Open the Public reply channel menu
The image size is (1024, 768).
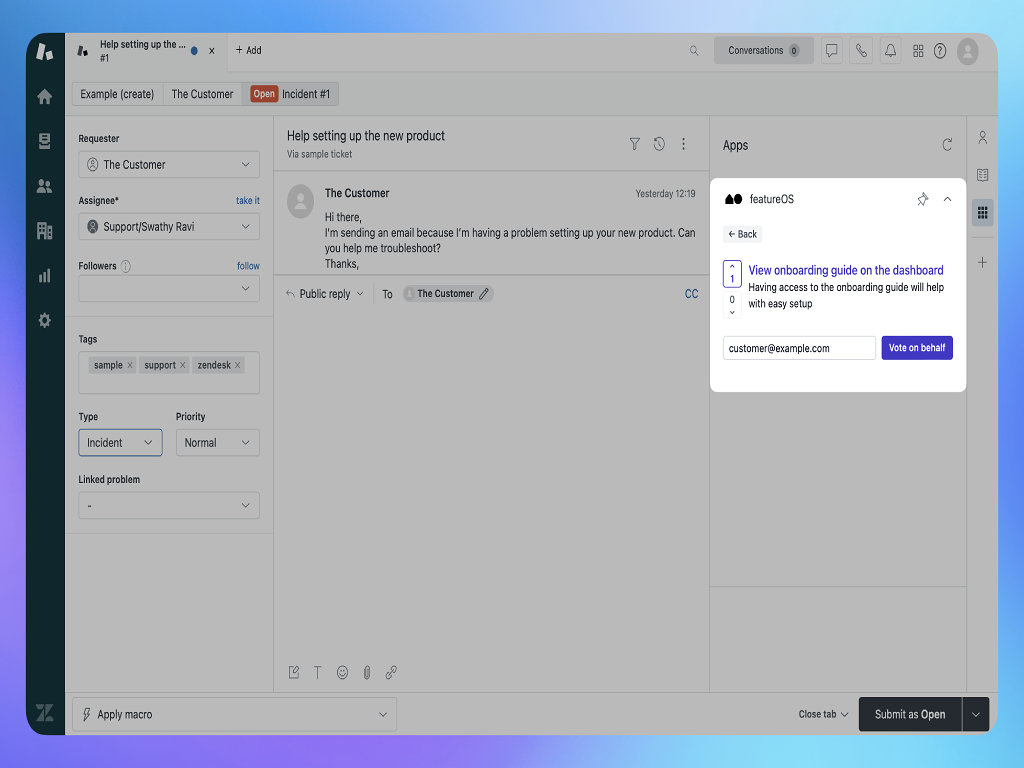[x=325, y=294]
